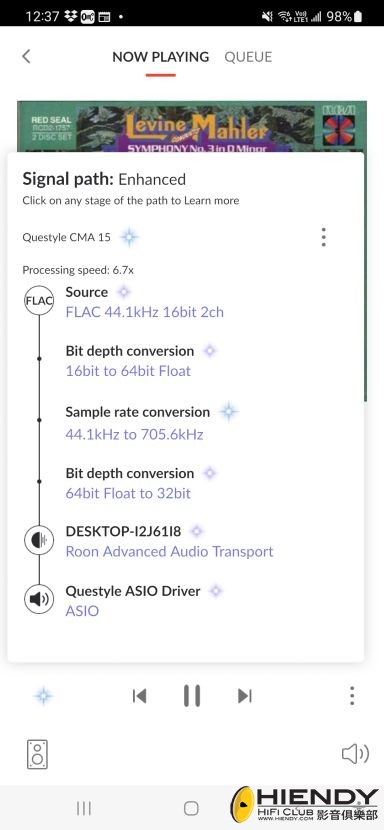This screenshot has width=384, height=830.
Task: Tap the Mahler album cover art
Action: click(192, 126)
